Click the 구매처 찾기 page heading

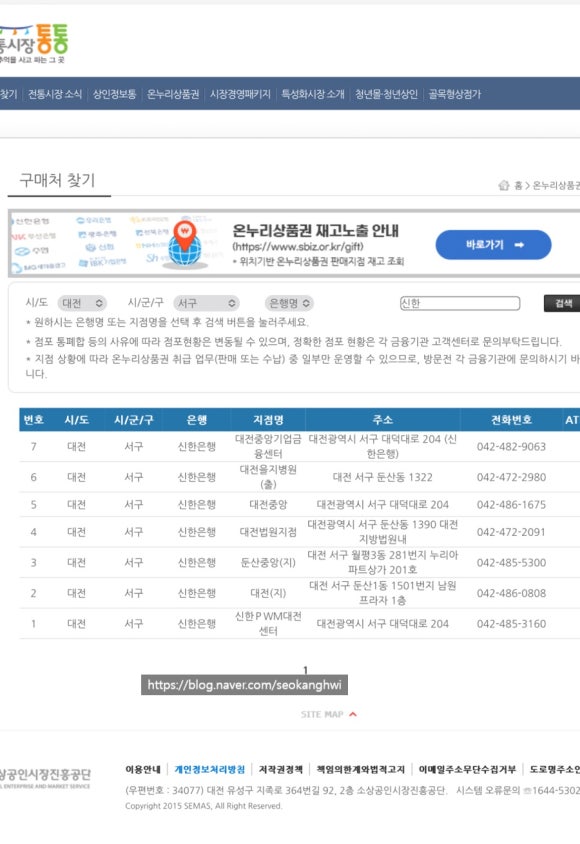coord(57,180)
